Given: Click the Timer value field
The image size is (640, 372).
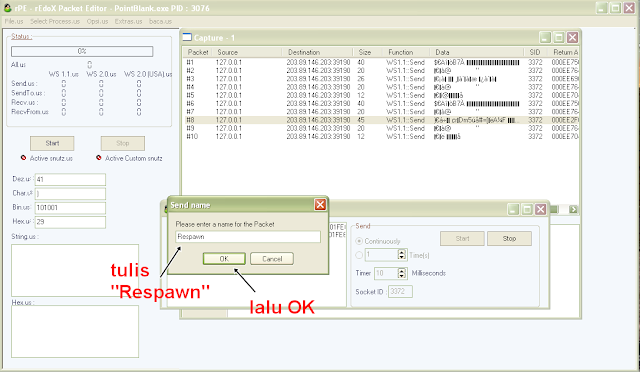Looking at the screenshot, I should [x=386, y=273].
